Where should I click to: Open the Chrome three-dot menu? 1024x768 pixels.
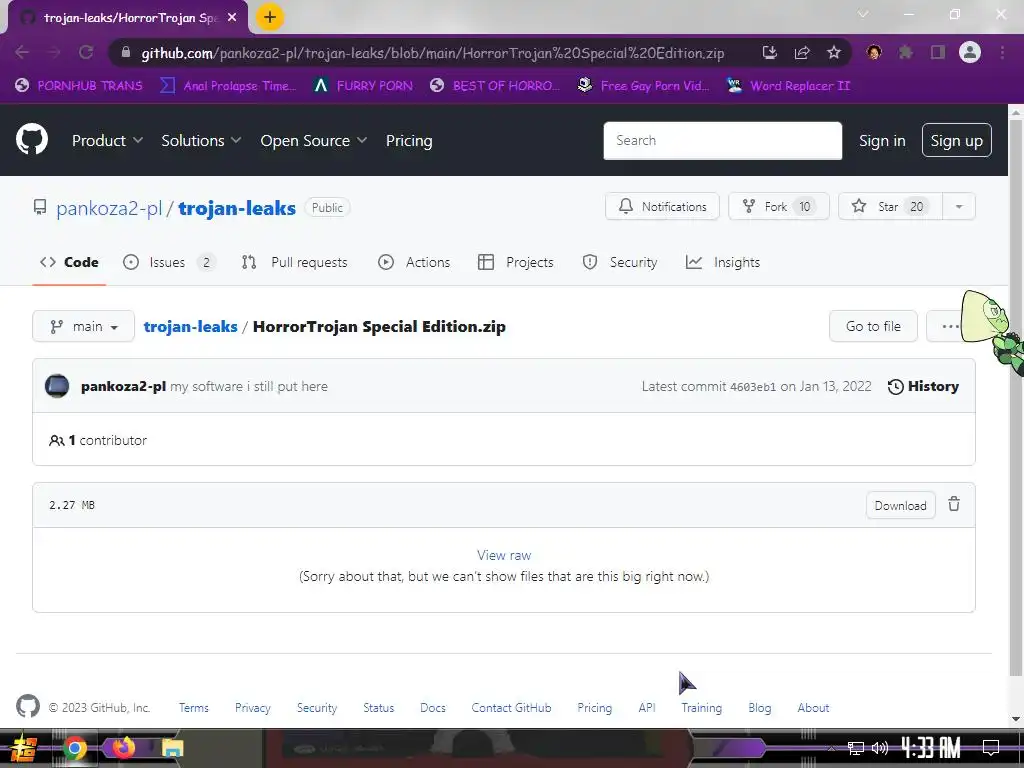pyautogui.click(x=1002, y=52)
